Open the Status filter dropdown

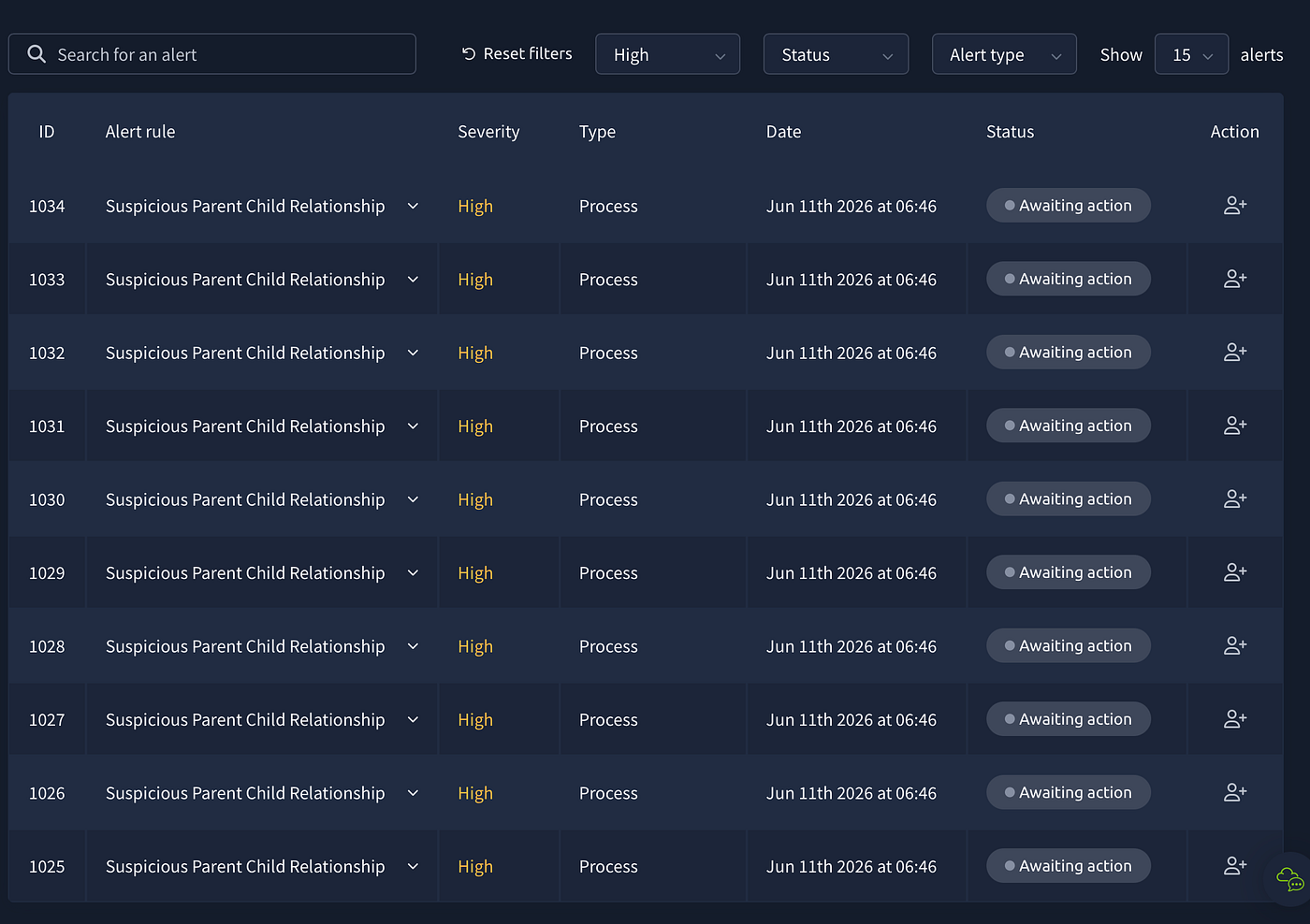[x=836, y=54]
